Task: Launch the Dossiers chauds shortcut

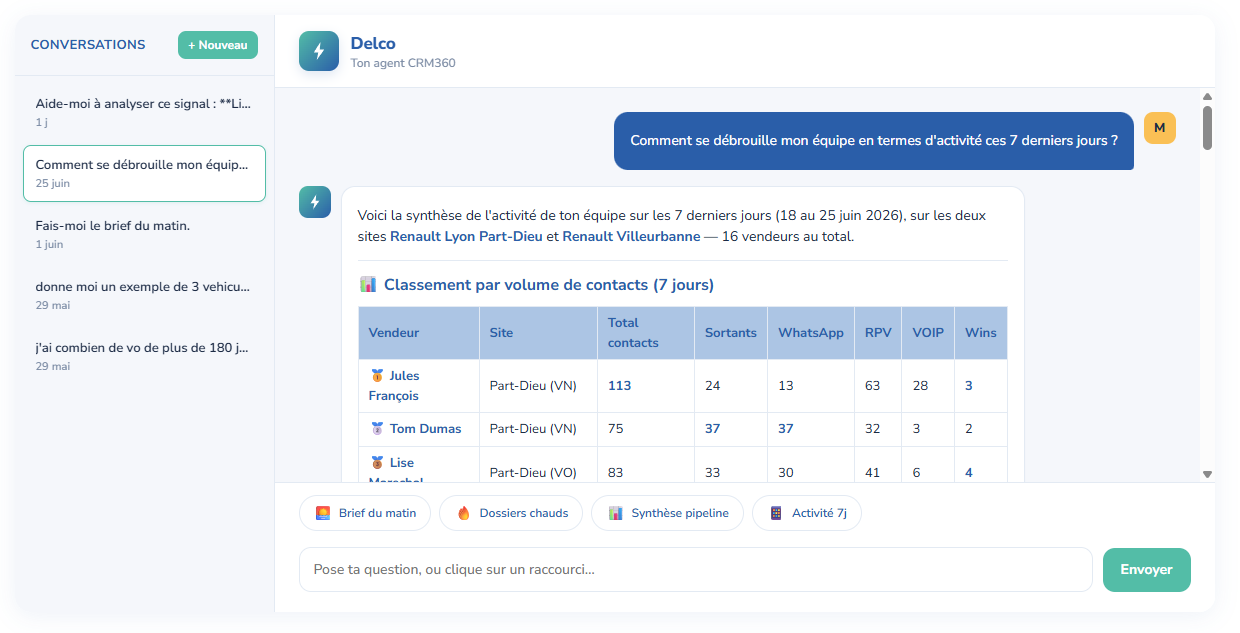Action: point(511,513)
